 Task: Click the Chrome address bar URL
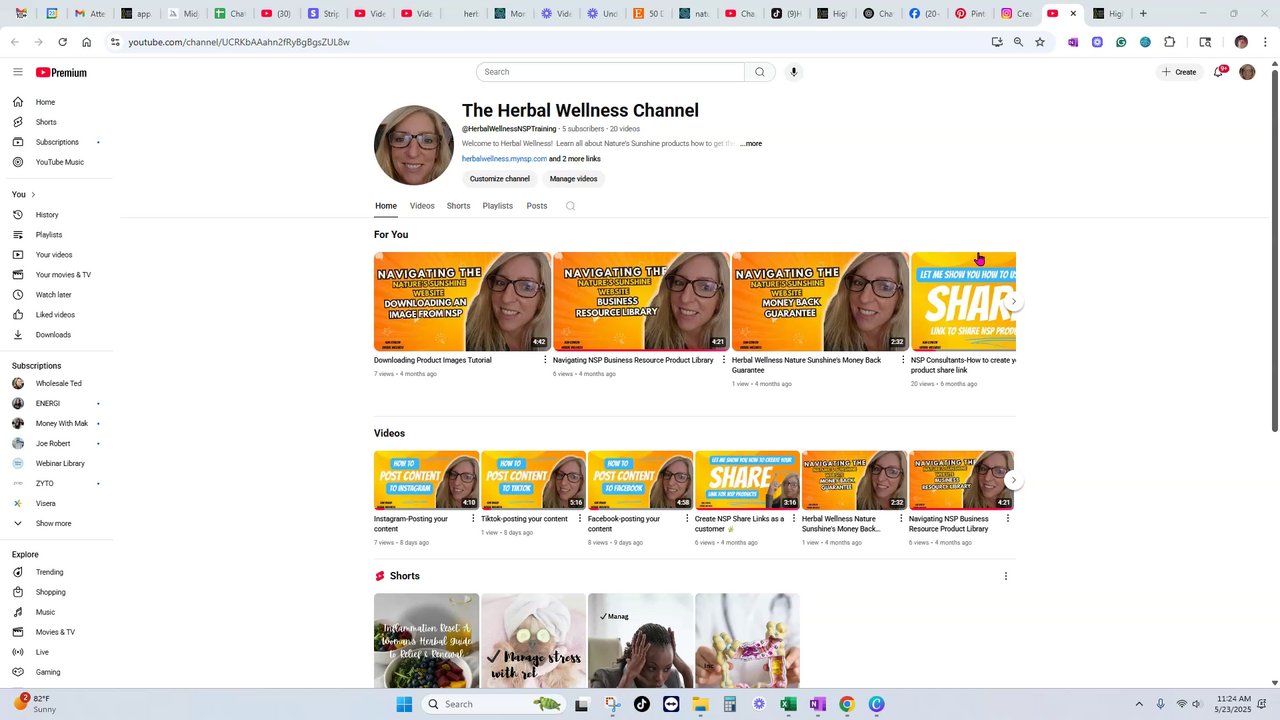pos(239,42)
